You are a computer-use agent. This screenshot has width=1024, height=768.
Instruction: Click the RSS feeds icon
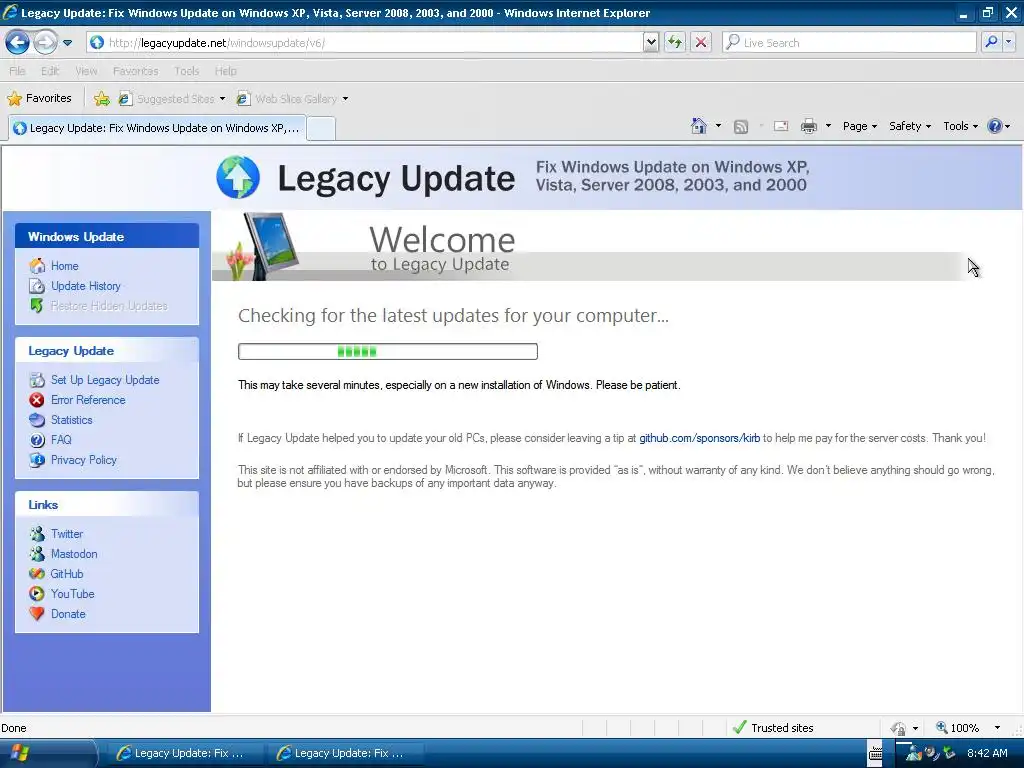click(741, 127)
